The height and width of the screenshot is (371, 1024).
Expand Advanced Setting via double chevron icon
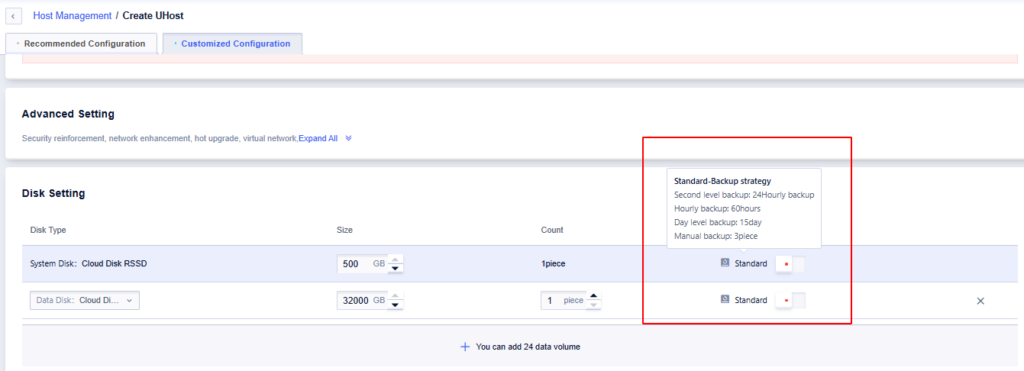pos(348,138)
